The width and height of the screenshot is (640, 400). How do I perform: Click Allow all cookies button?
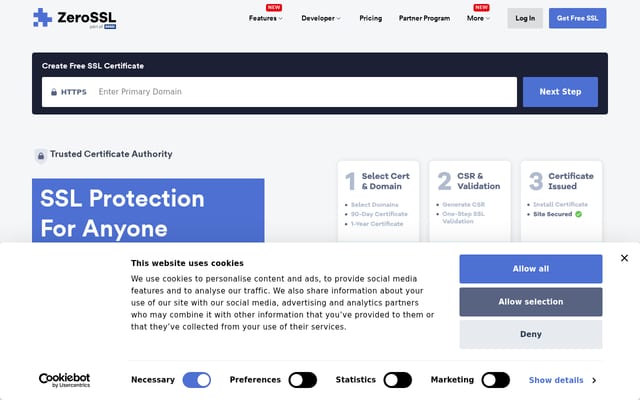(531, 269)
